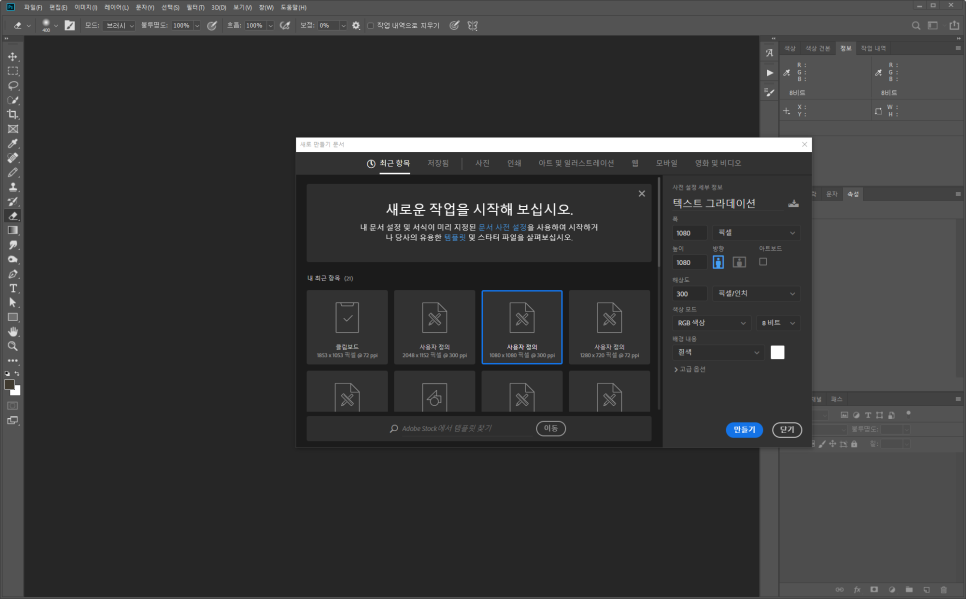Viewport: 966px width, 599px height.
Task: Select the Hand tool
Action: (13, 331)
